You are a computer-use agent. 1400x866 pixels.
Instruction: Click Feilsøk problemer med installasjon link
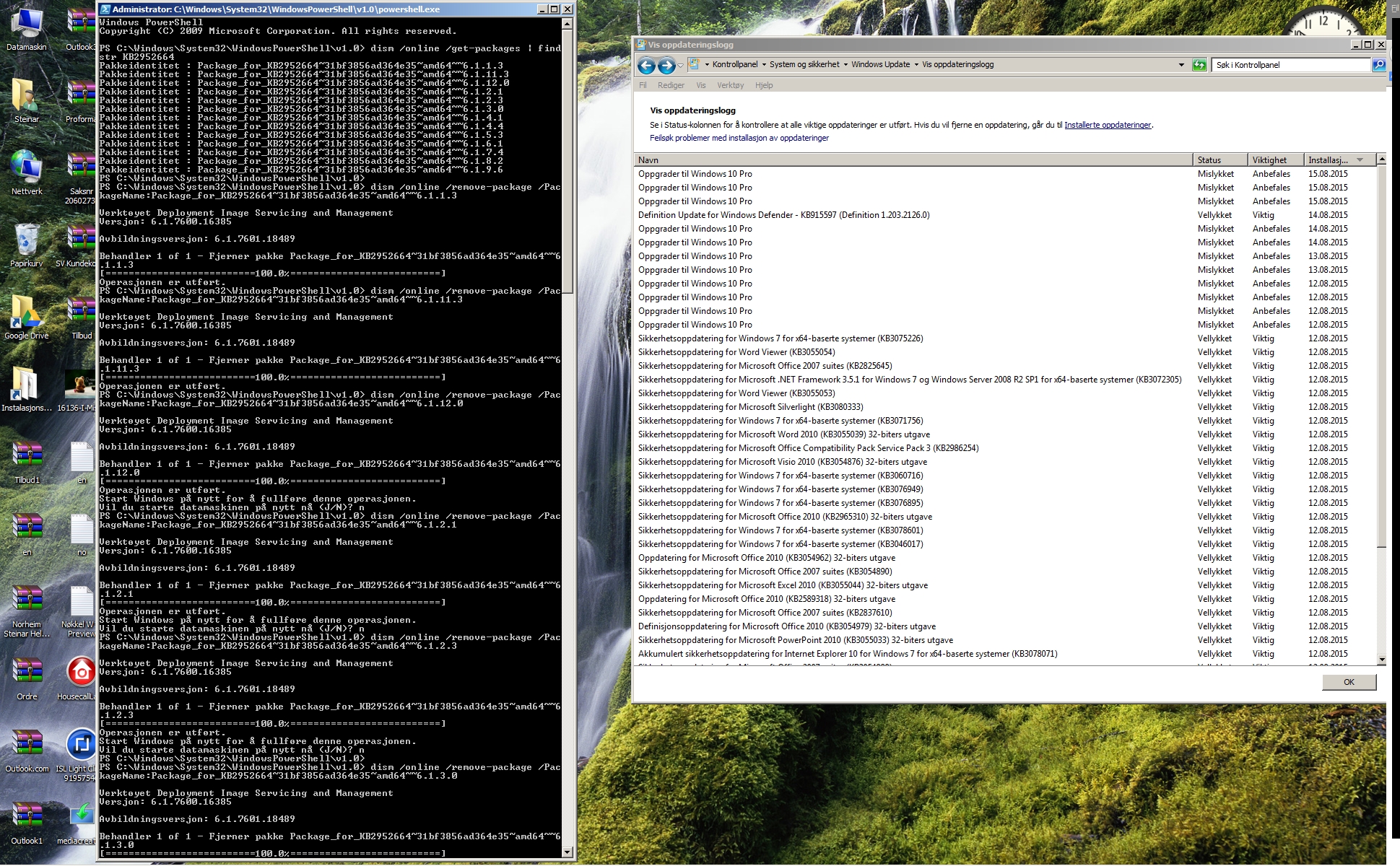coord(739,138)
